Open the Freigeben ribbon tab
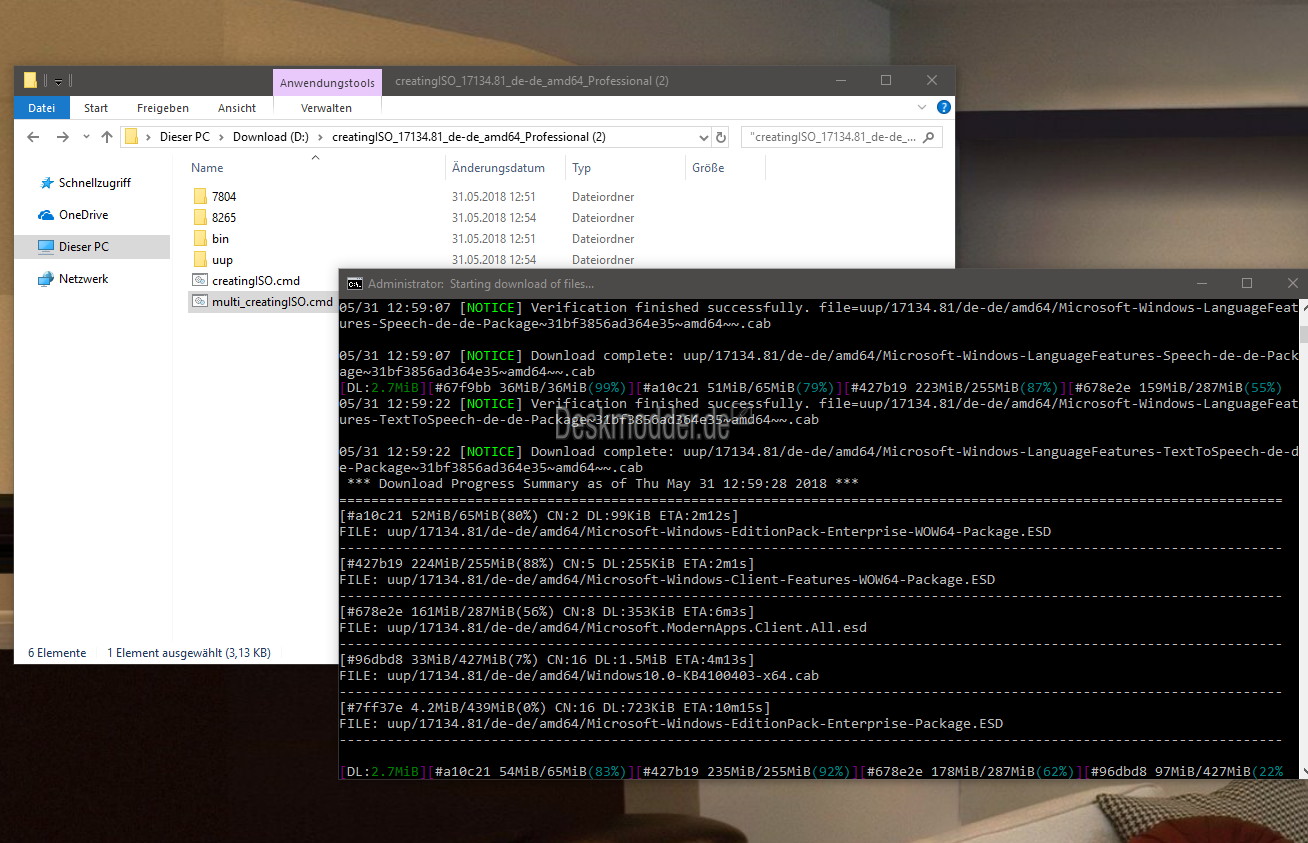1308x843 pixels. pos(163,108)
